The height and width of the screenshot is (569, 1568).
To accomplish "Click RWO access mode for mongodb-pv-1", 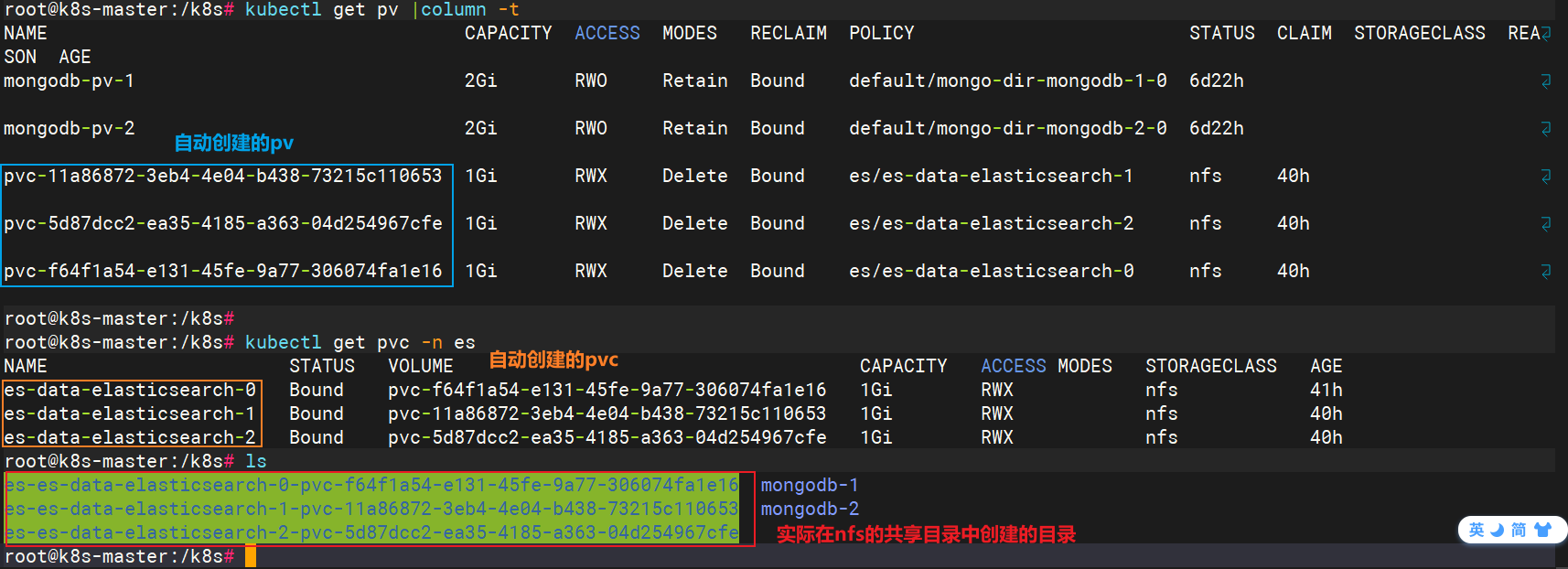I will [591, 81].
